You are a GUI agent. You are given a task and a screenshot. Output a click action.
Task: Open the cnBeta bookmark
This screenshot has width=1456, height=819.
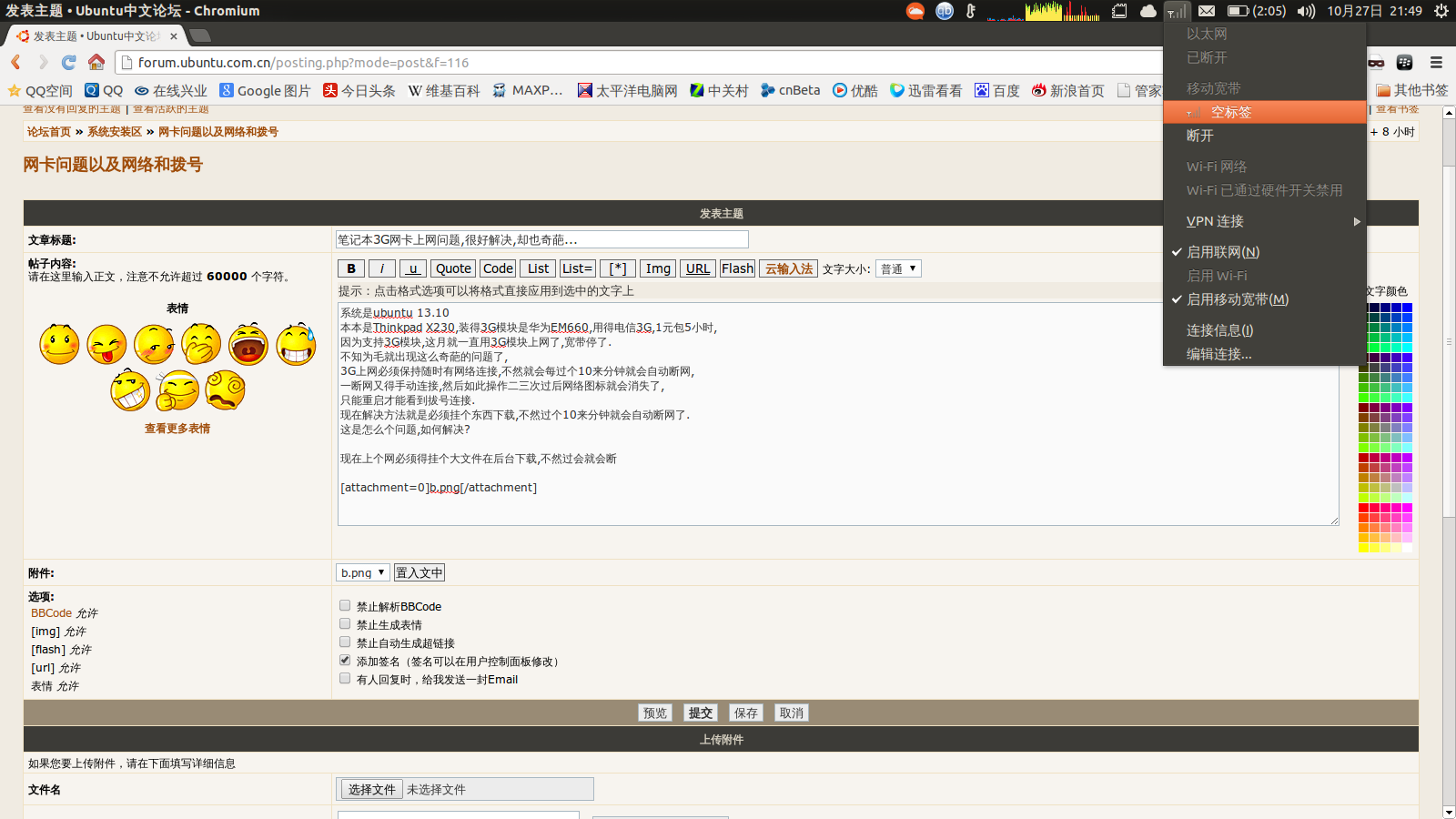[x=790, y=90]
